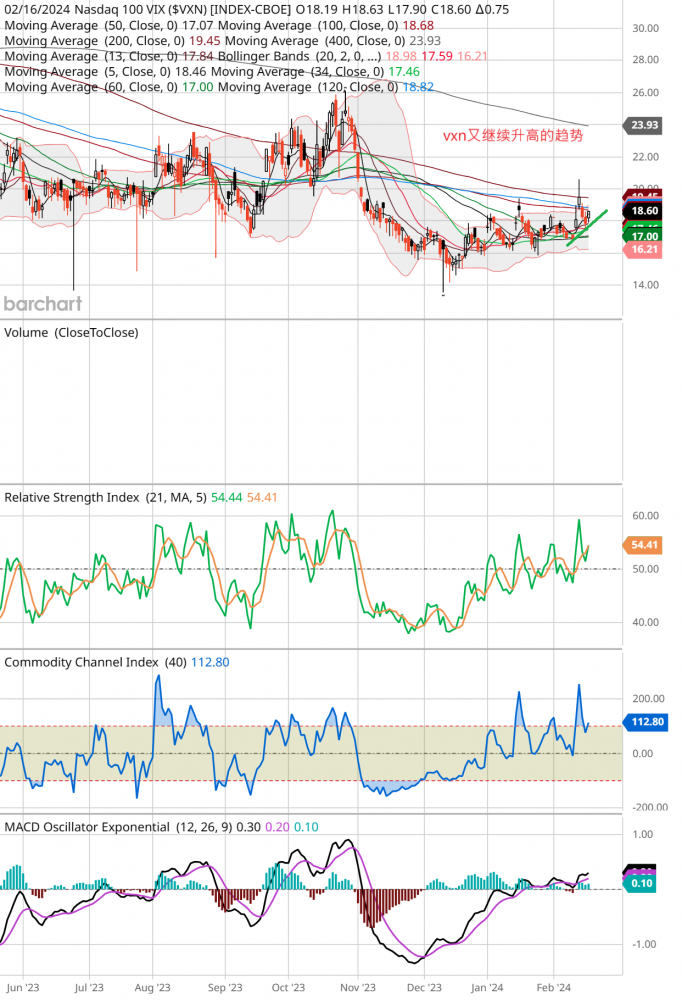Image resolution: width=682 pixels, height=1000 pixels.
Task: Click the -200.00 CCI axis label
Action: pyautogui.click(x=649, y=807)
